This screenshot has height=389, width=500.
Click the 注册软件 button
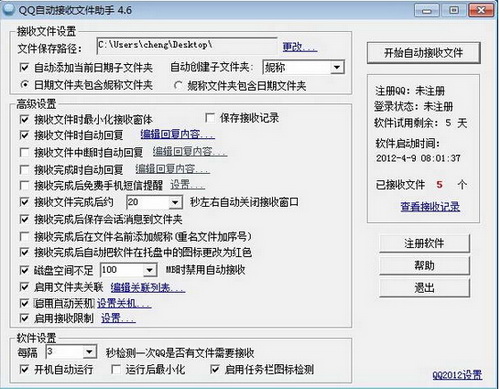424,243
